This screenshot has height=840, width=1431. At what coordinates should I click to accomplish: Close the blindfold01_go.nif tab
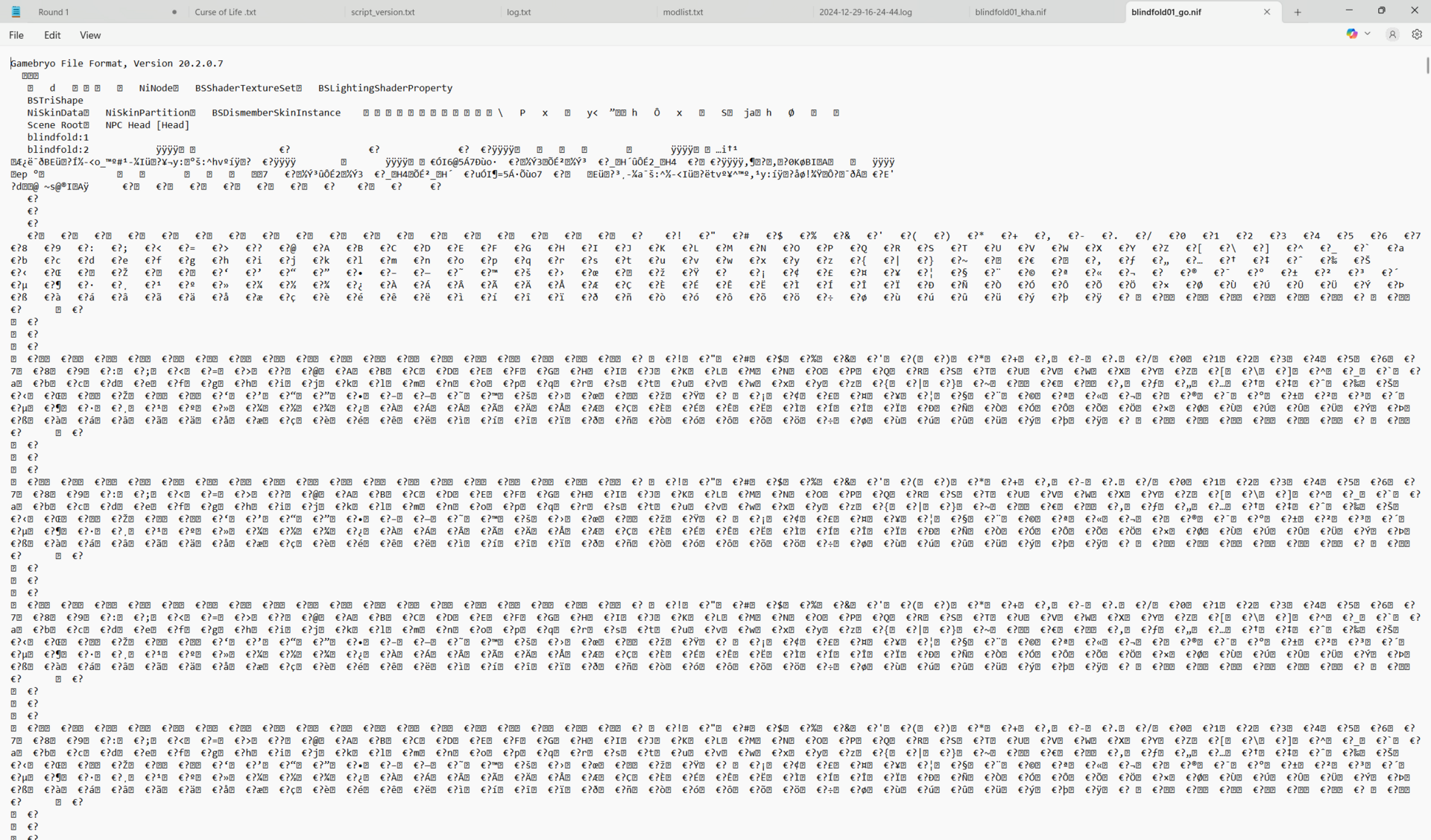click(1266, 12)
